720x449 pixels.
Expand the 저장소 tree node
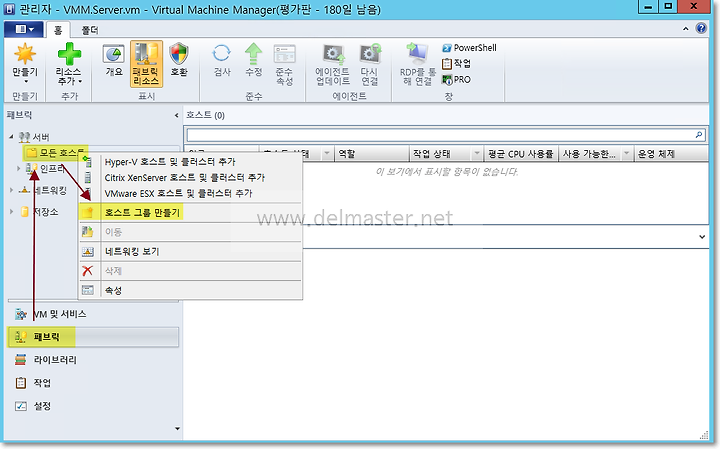pos(11,212)
